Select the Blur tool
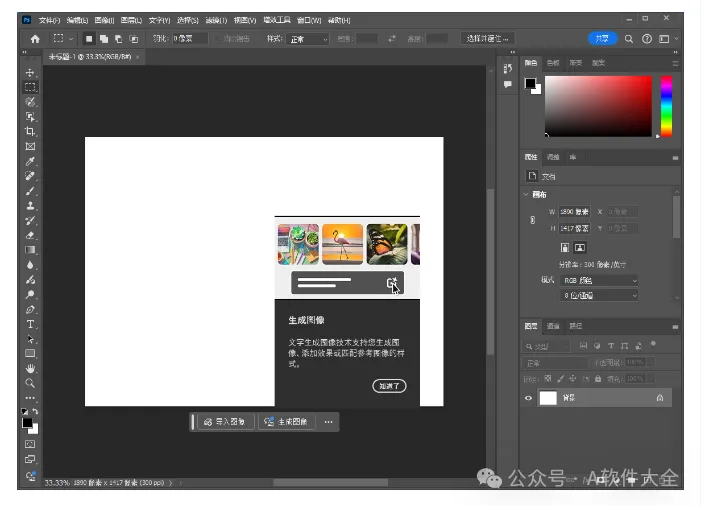 (30, 265)
